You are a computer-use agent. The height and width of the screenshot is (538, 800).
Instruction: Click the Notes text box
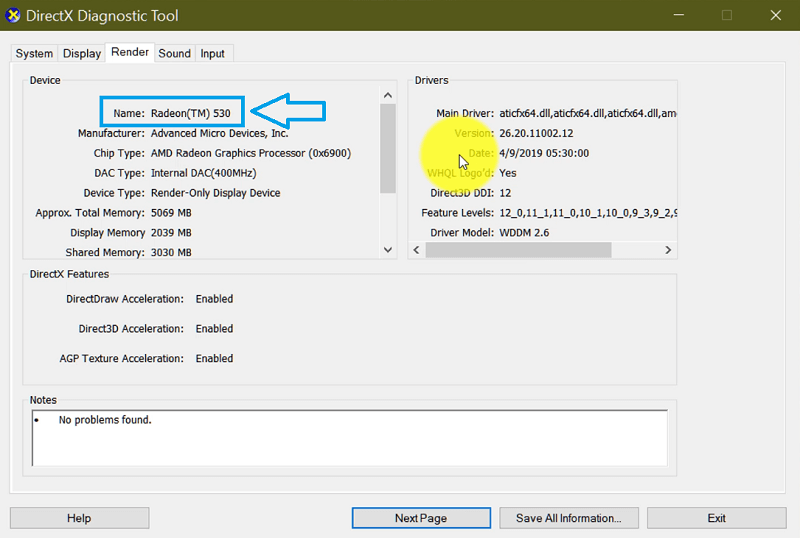[x=349, y=438]
